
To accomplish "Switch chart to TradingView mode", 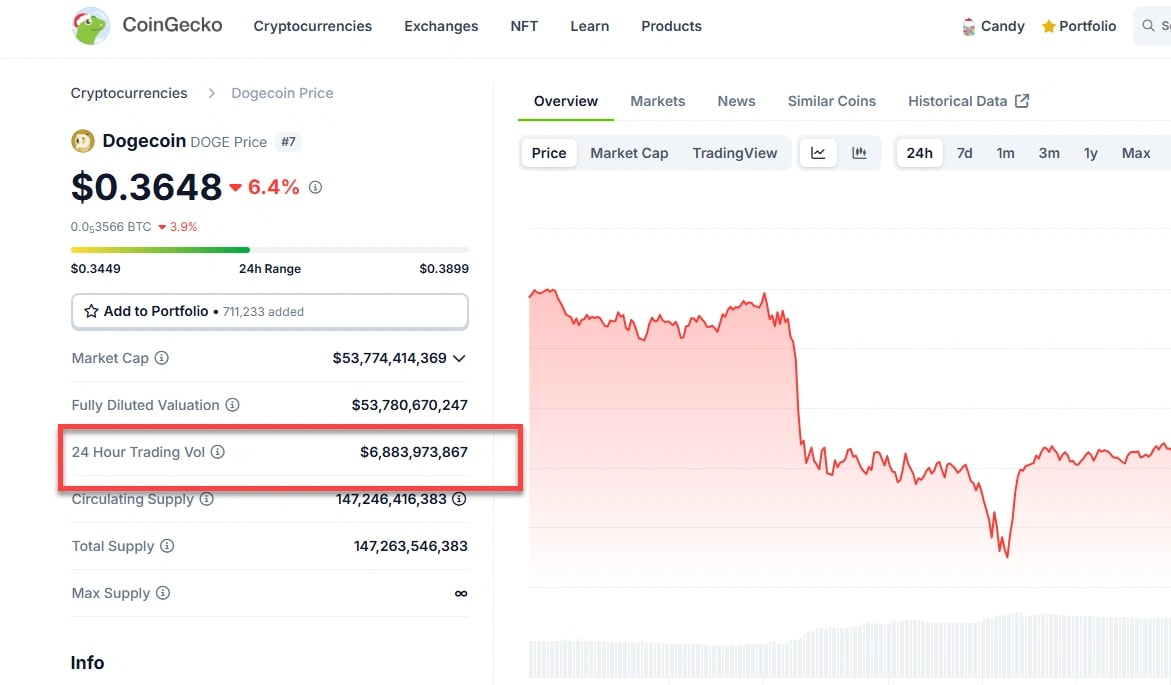I will 734,153.
